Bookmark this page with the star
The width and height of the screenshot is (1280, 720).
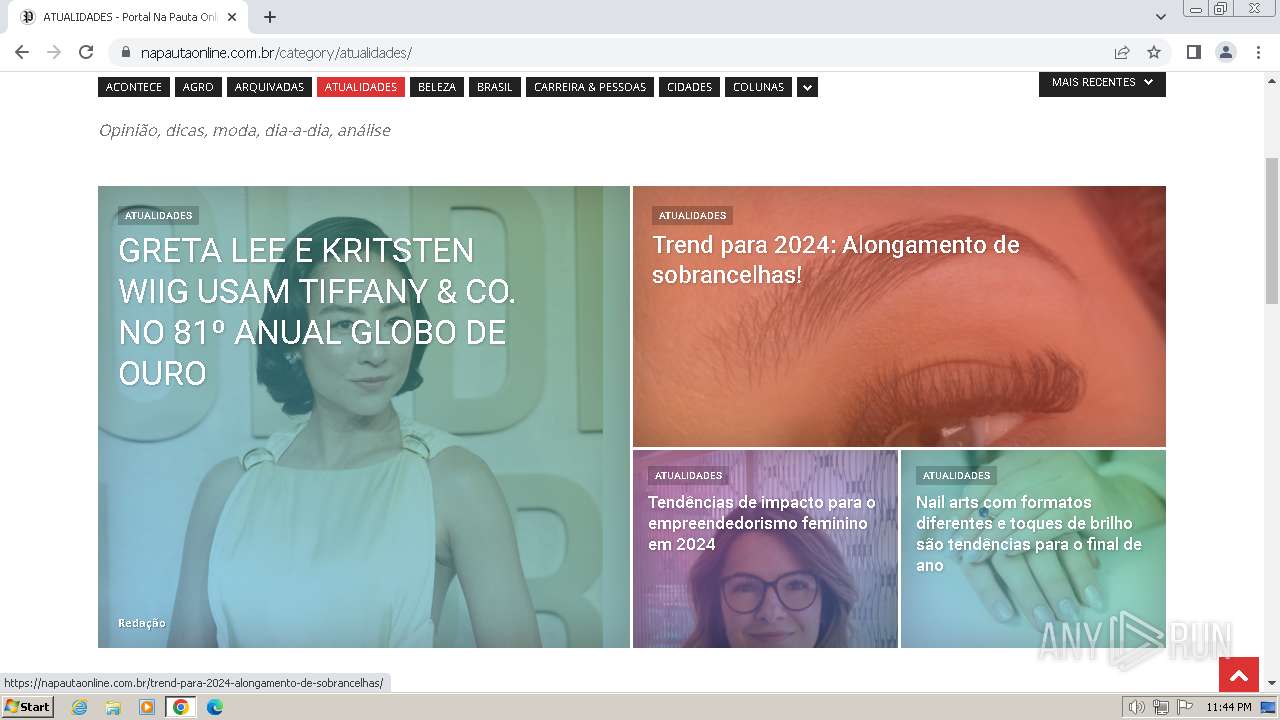coord(1154,52)
